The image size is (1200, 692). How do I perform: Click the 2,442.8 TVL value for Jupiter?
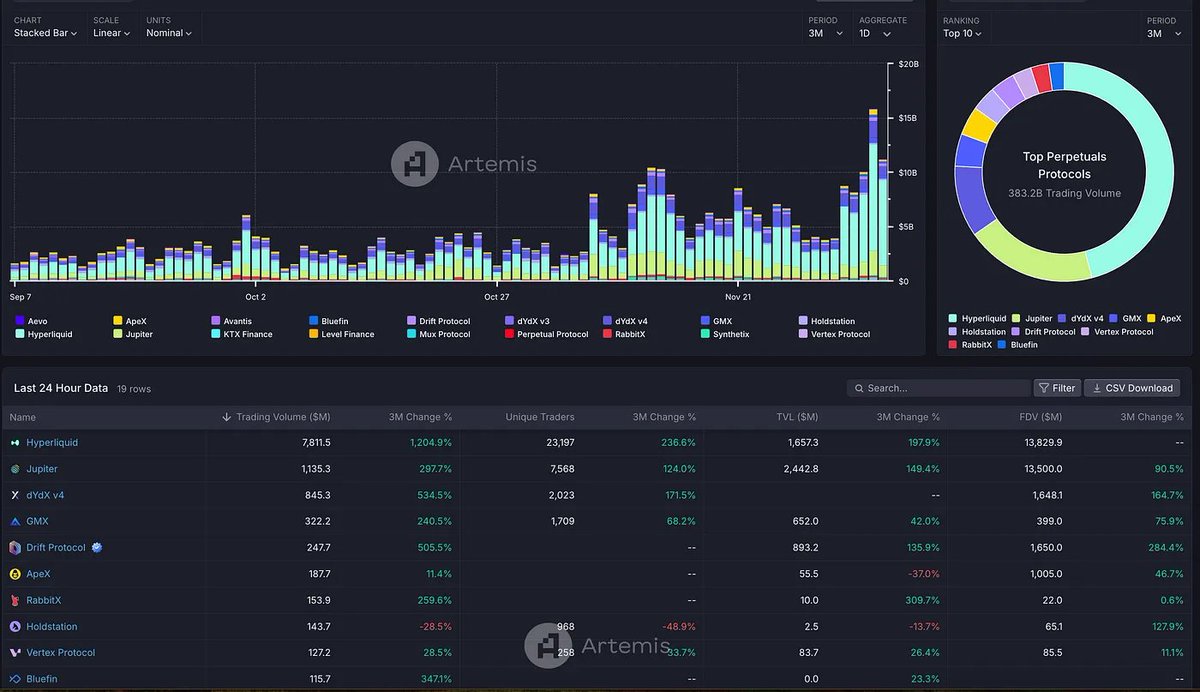[x=800, y=469]
